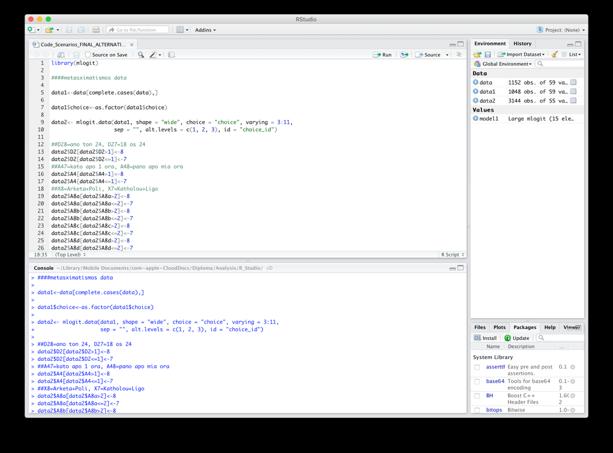This screenshot has height=453, width=613.
Task: Click the show in new window icon
Action: 61,55
